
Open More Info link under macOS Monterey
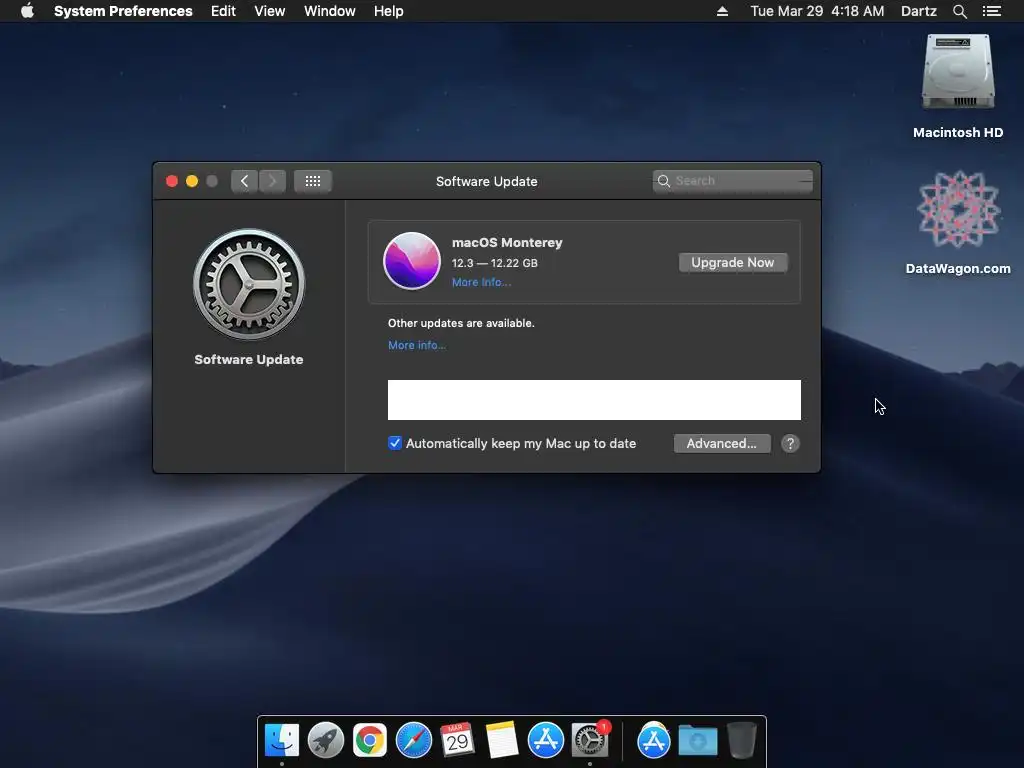click(x=481, y=282)
